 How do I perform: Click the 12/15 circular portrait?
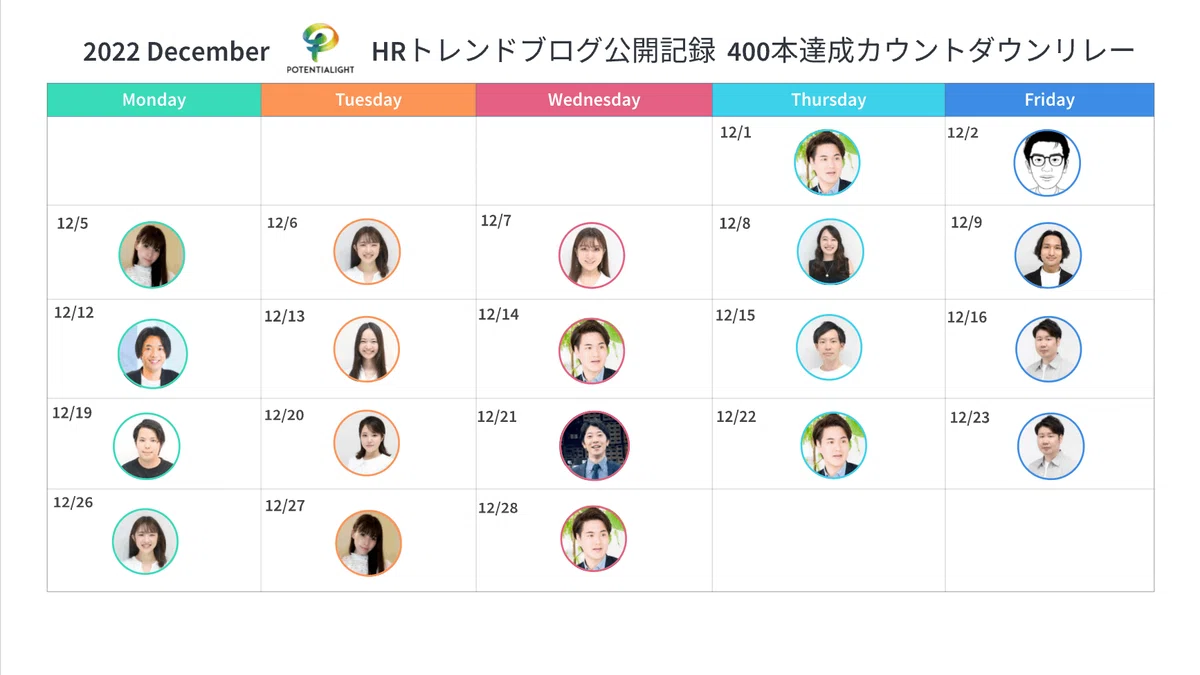point(829,348)
